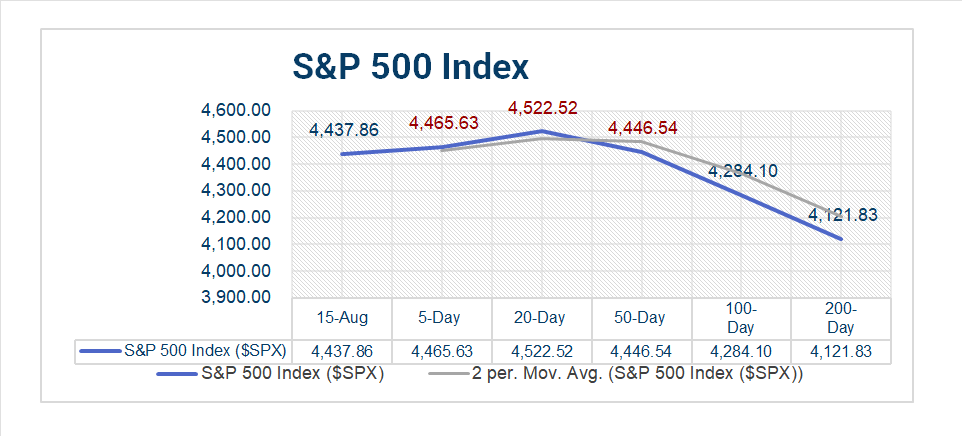Viewport: 962px width, 436px height.
Task: Select the 4,600.00 vertical axis label
Action: pos(236,110)
